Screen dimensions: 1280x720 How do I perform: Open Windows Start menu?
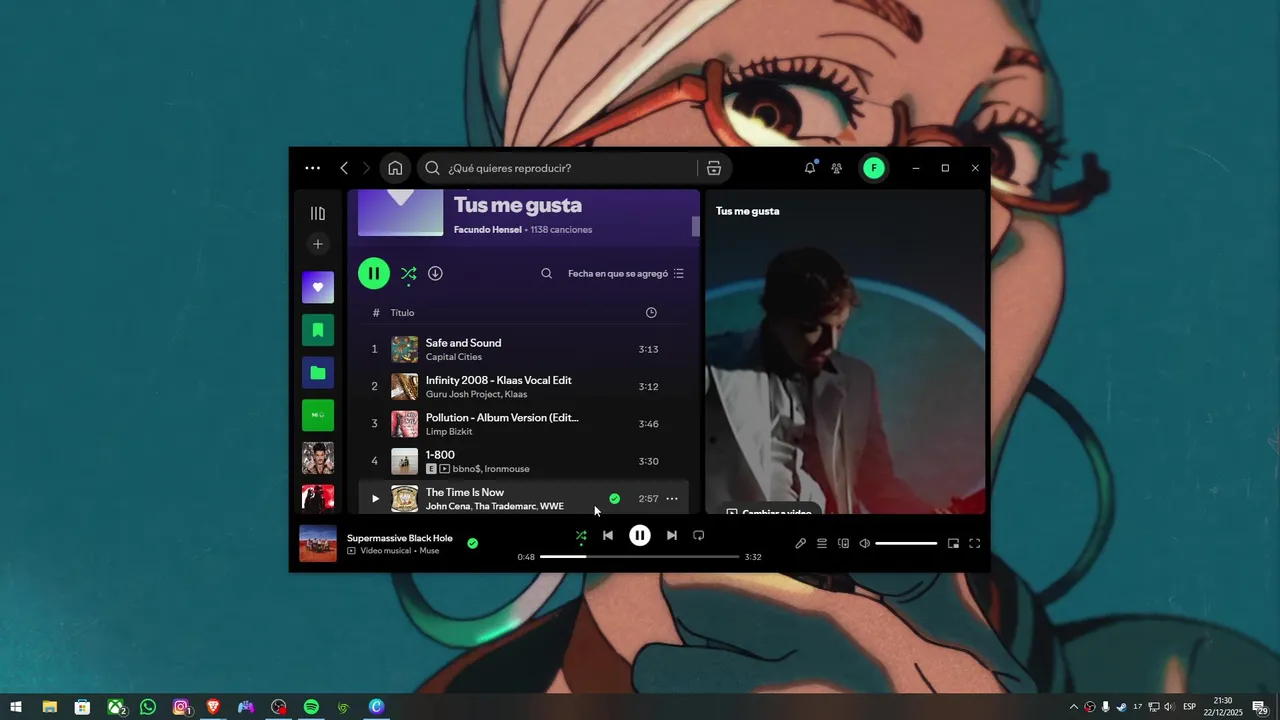[x=16, y=707]
